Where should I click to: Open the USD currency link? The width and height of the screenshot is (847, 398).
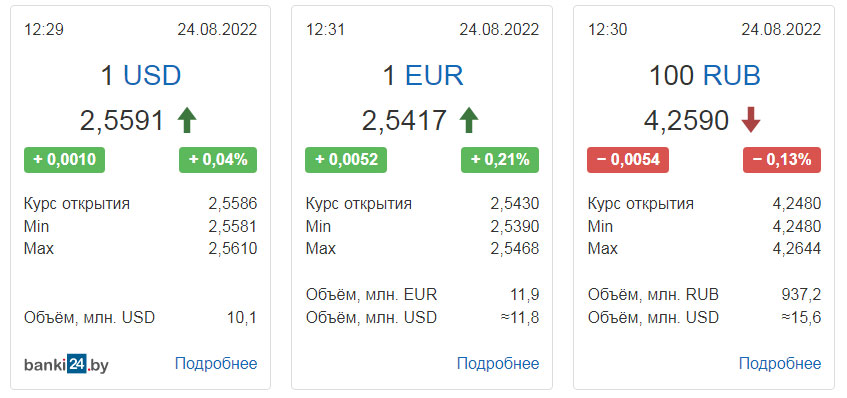tap(152, 76)
